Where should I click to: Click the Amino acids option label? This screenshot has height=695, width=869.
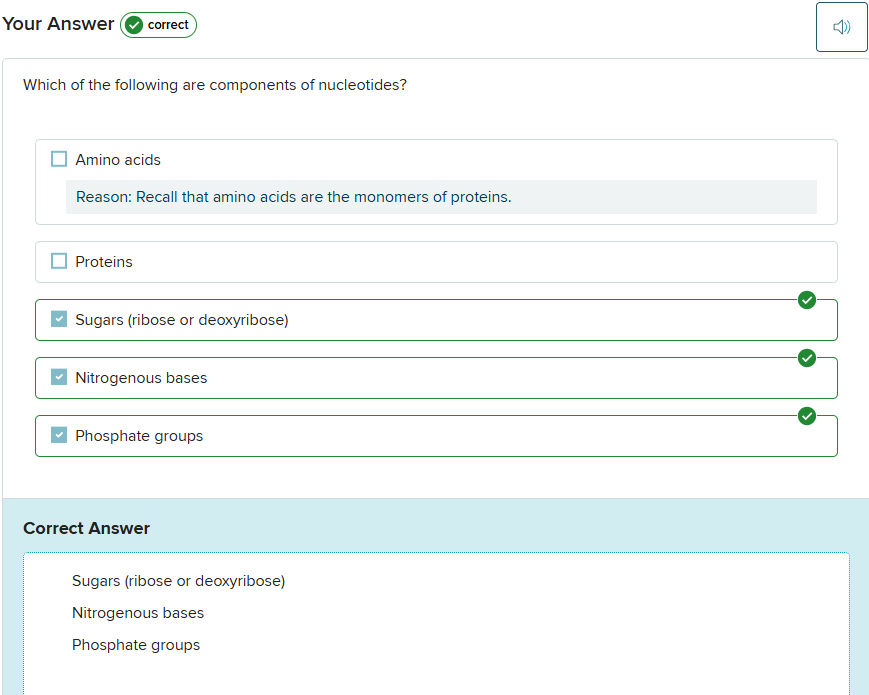(118, 160)
